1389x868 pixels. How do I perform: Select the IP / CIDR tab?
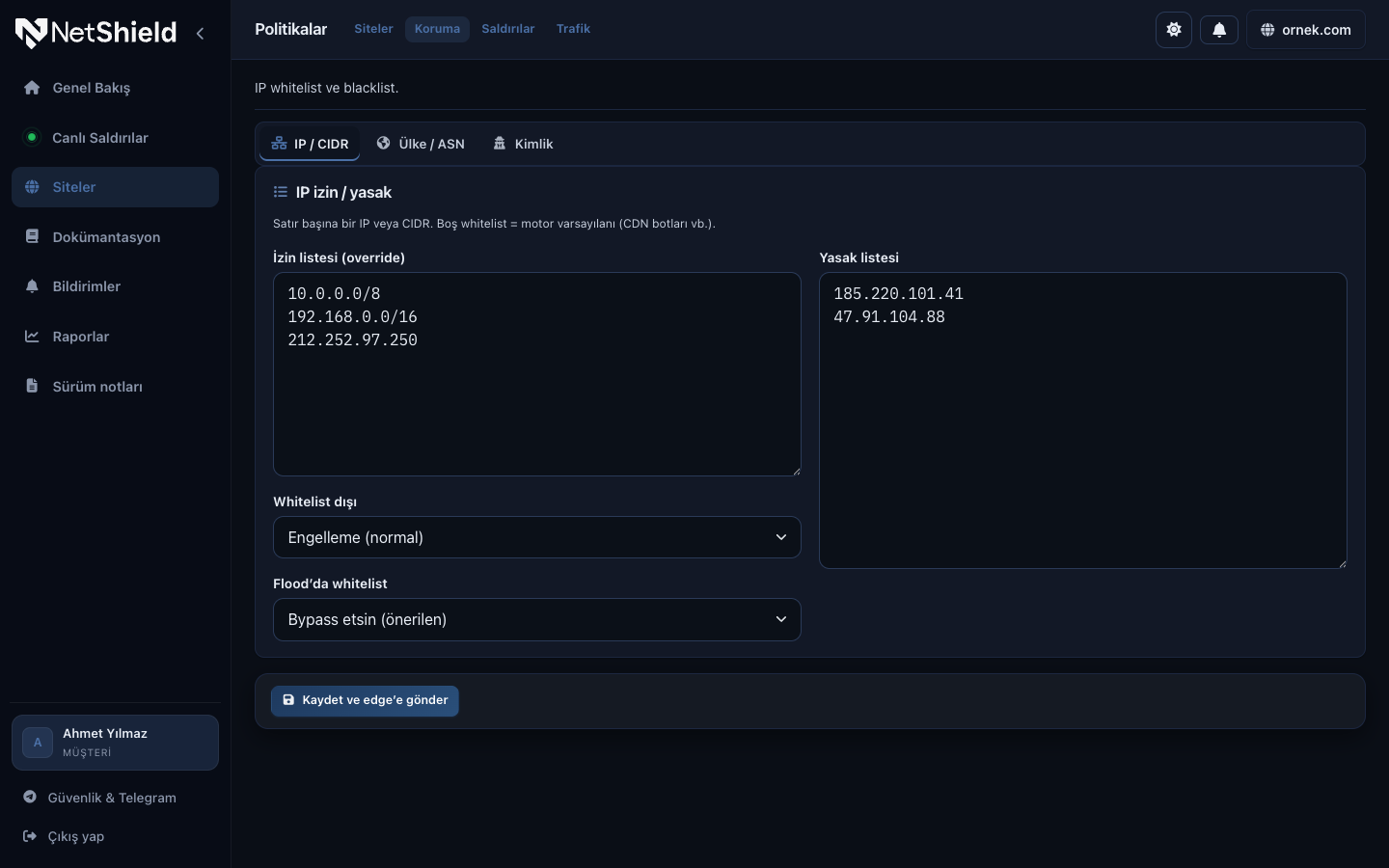310,144
